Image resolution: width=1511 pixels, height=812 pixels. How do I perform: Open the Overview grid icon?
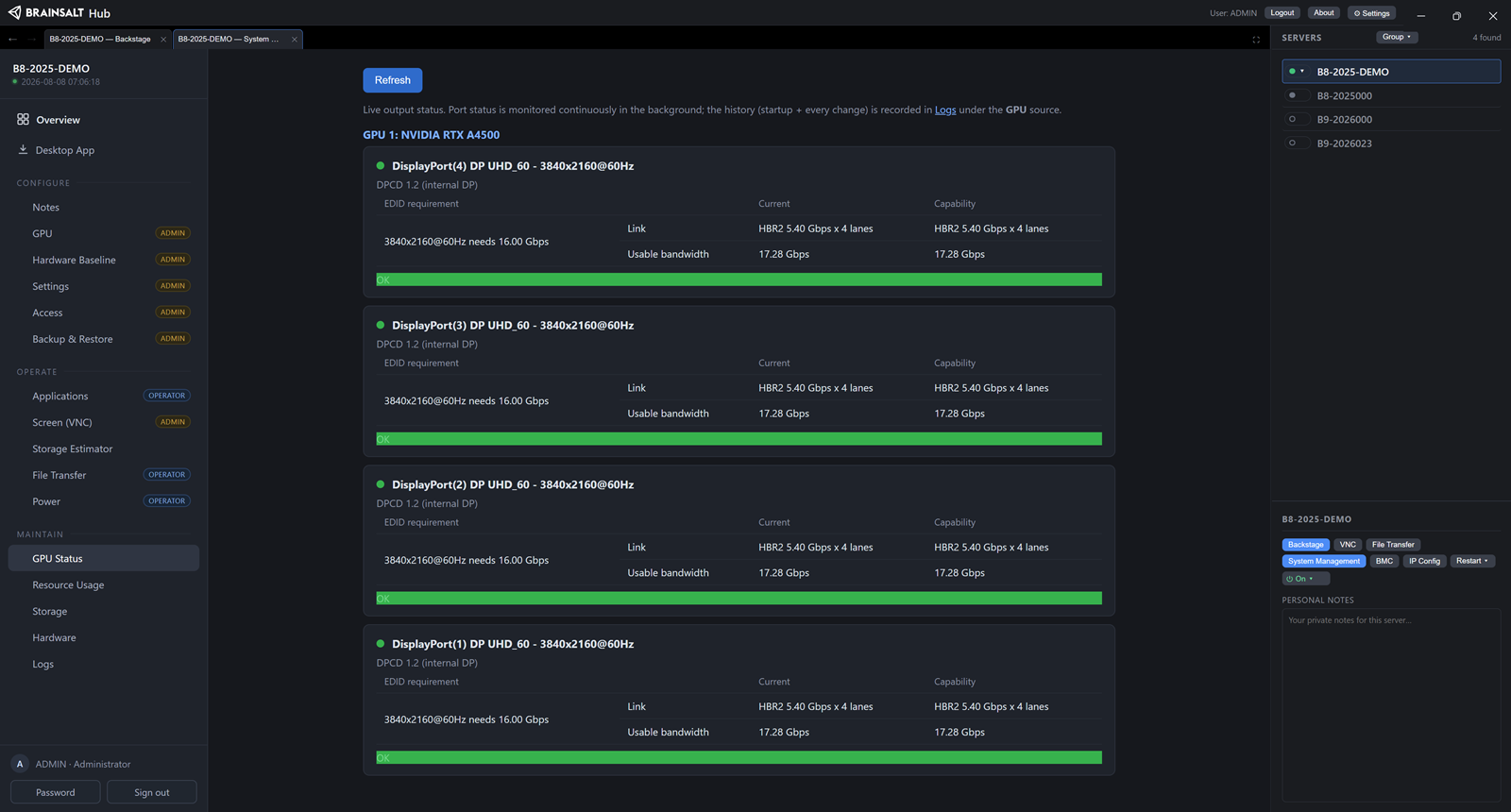(x=23, y=119)
